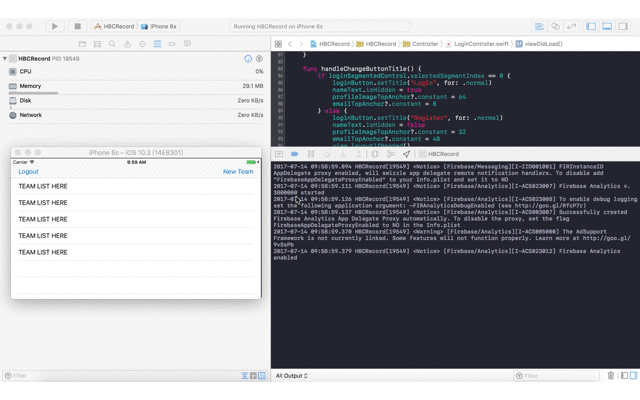Click the Run (play) button
Image resolution: width=640 pixels, height=400 pixels.
pos(54,27)
